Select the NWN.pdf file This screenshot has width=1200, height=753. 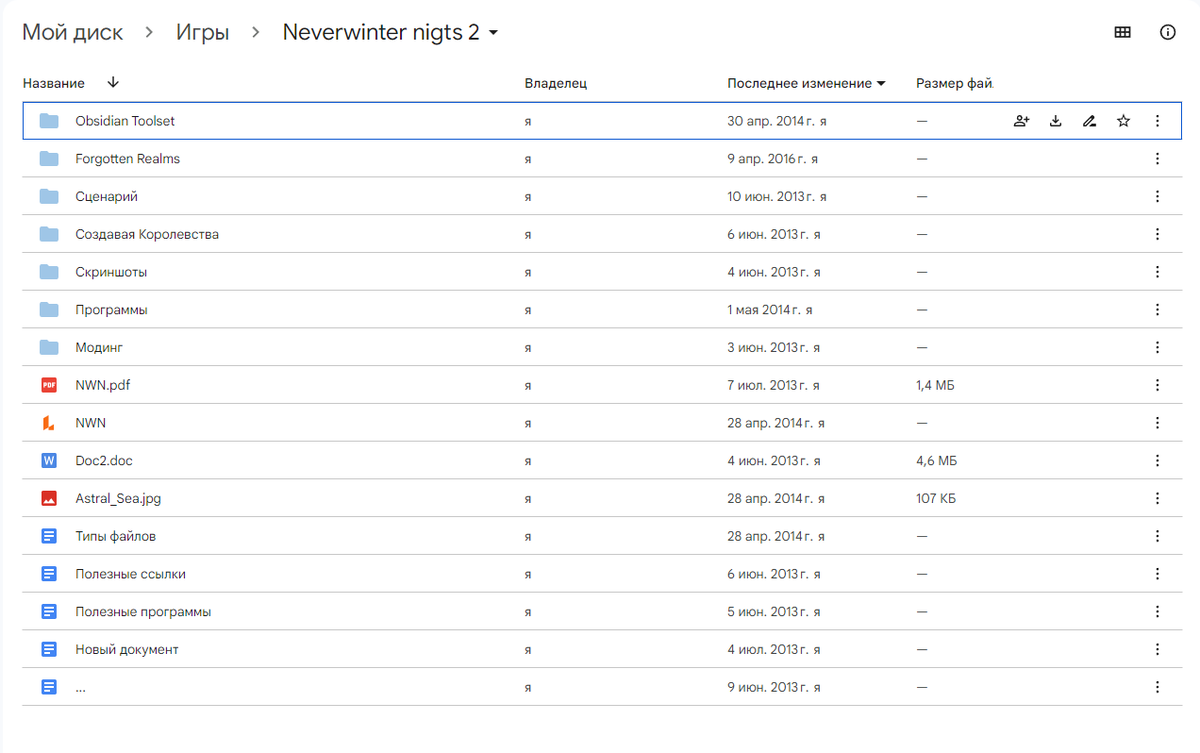point(102,385)
